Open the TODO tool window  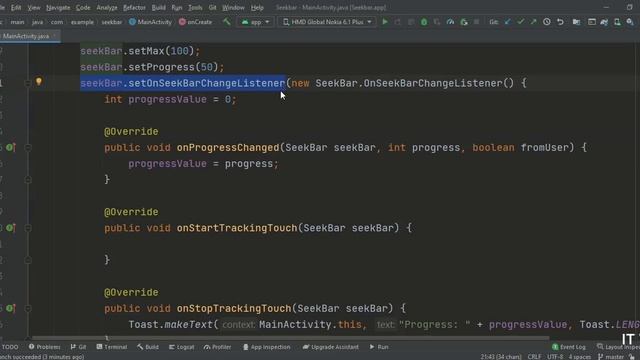10,347
